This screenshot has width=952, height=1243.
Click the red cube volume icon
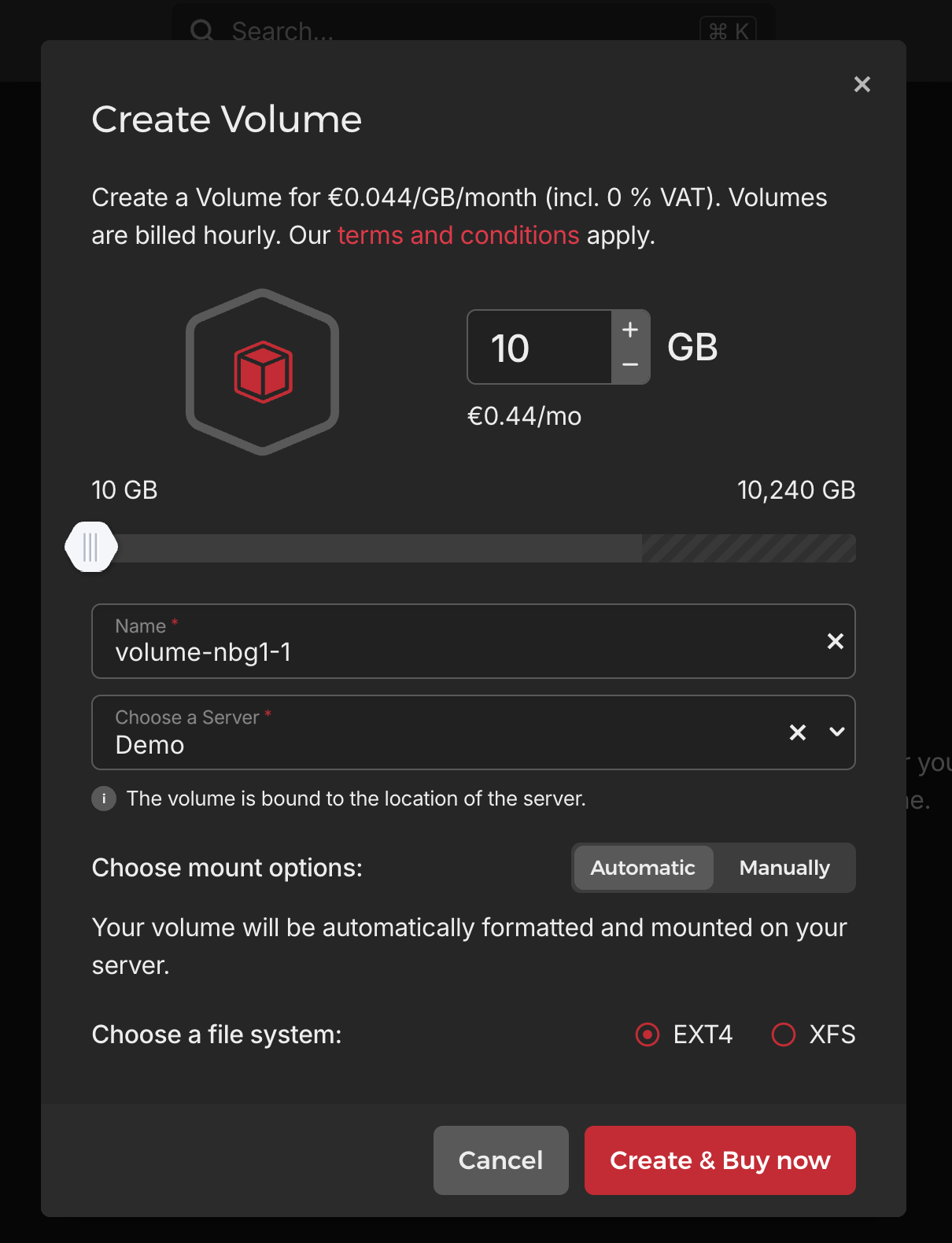(x=263, y=372)
